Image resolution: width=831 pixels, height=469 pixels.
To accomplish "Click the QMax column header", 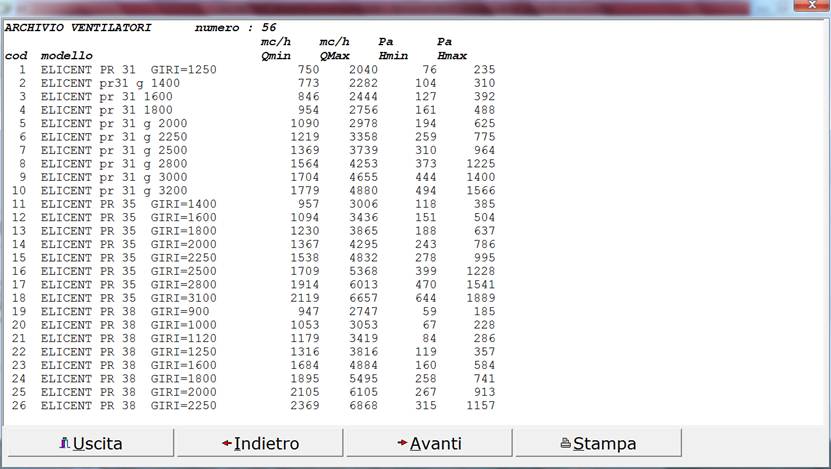I will [x=334, y=56].
